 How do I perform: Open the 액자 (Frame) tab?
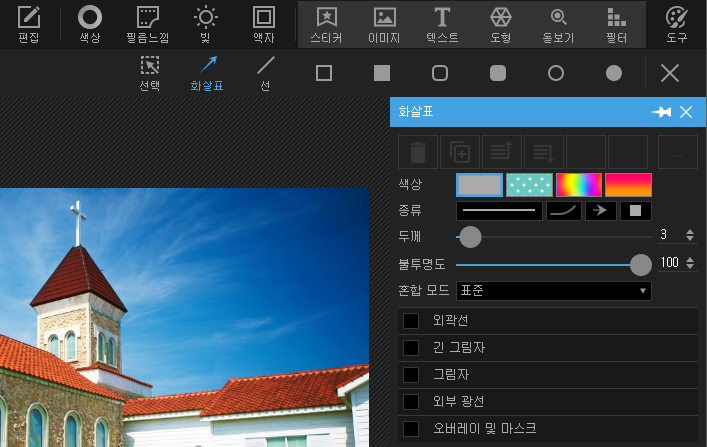pos(264,24)
